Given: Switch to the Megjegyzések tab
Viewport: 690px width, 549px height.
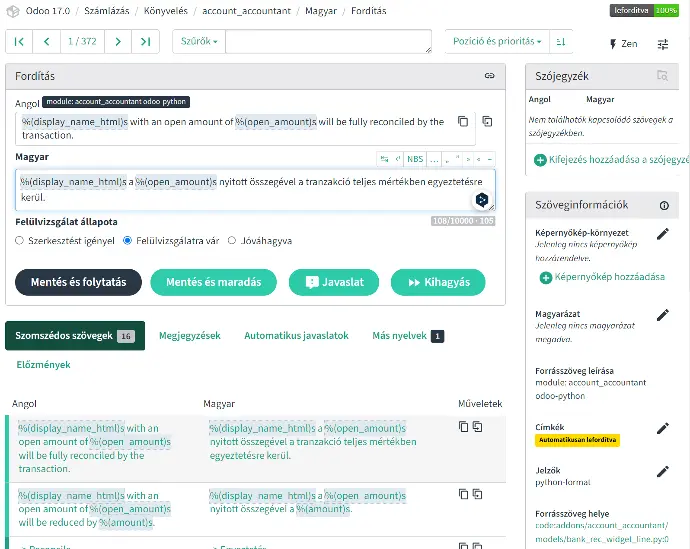Looking at the screenshot, I should 190,336.
